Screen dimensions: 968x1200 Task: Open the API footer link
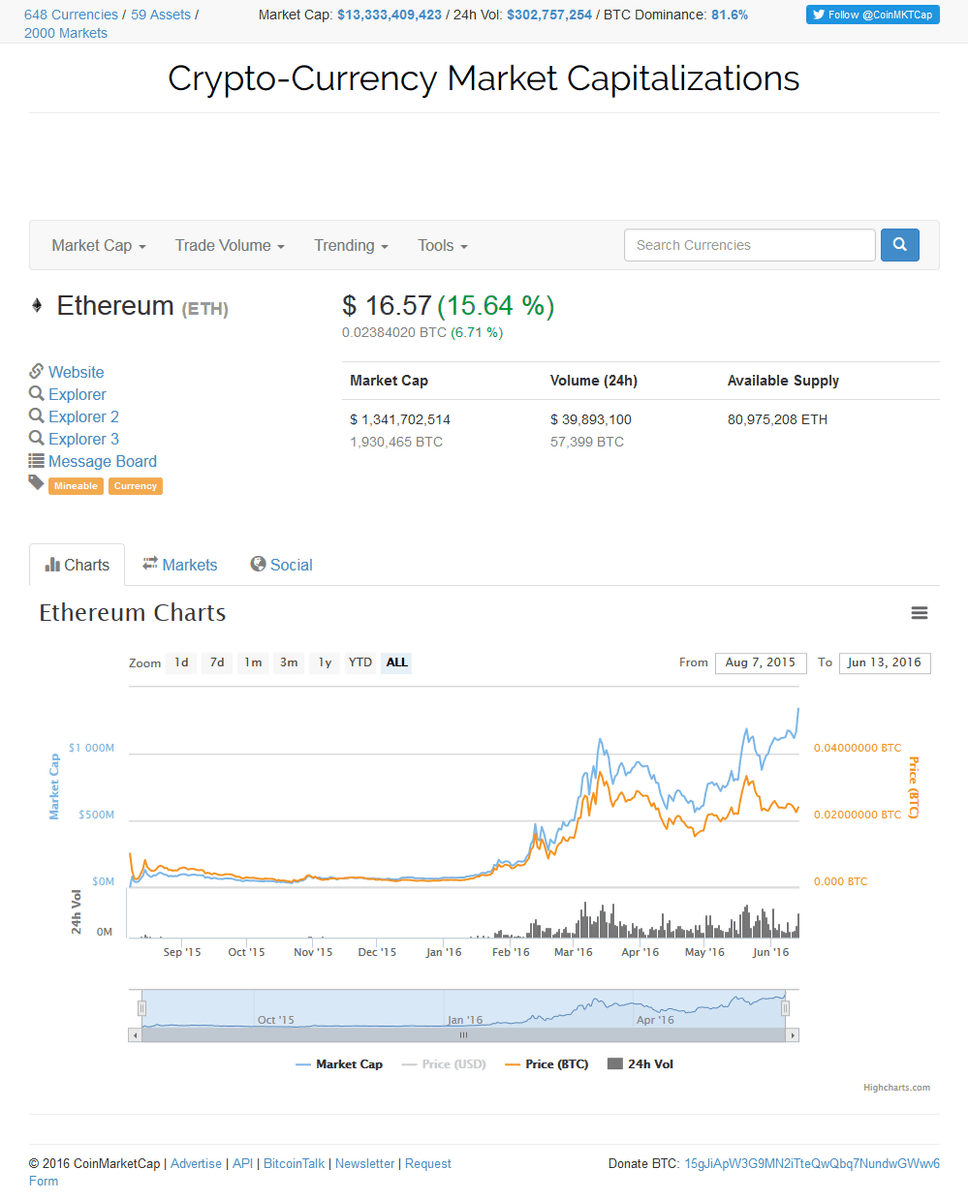[243, 1164]
